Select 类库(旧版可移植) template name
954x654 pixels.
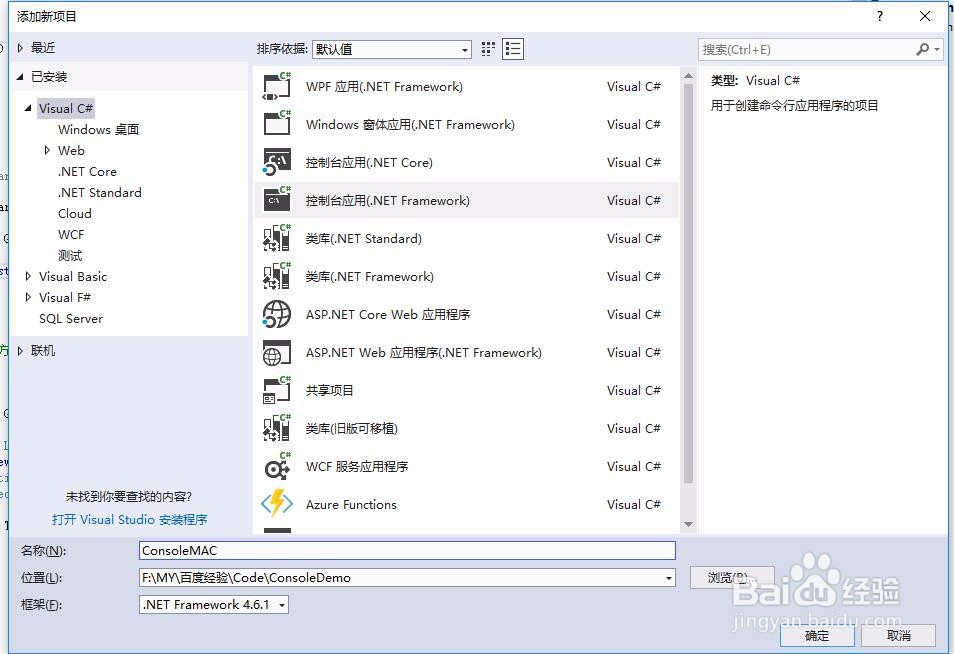coord(351,428)
